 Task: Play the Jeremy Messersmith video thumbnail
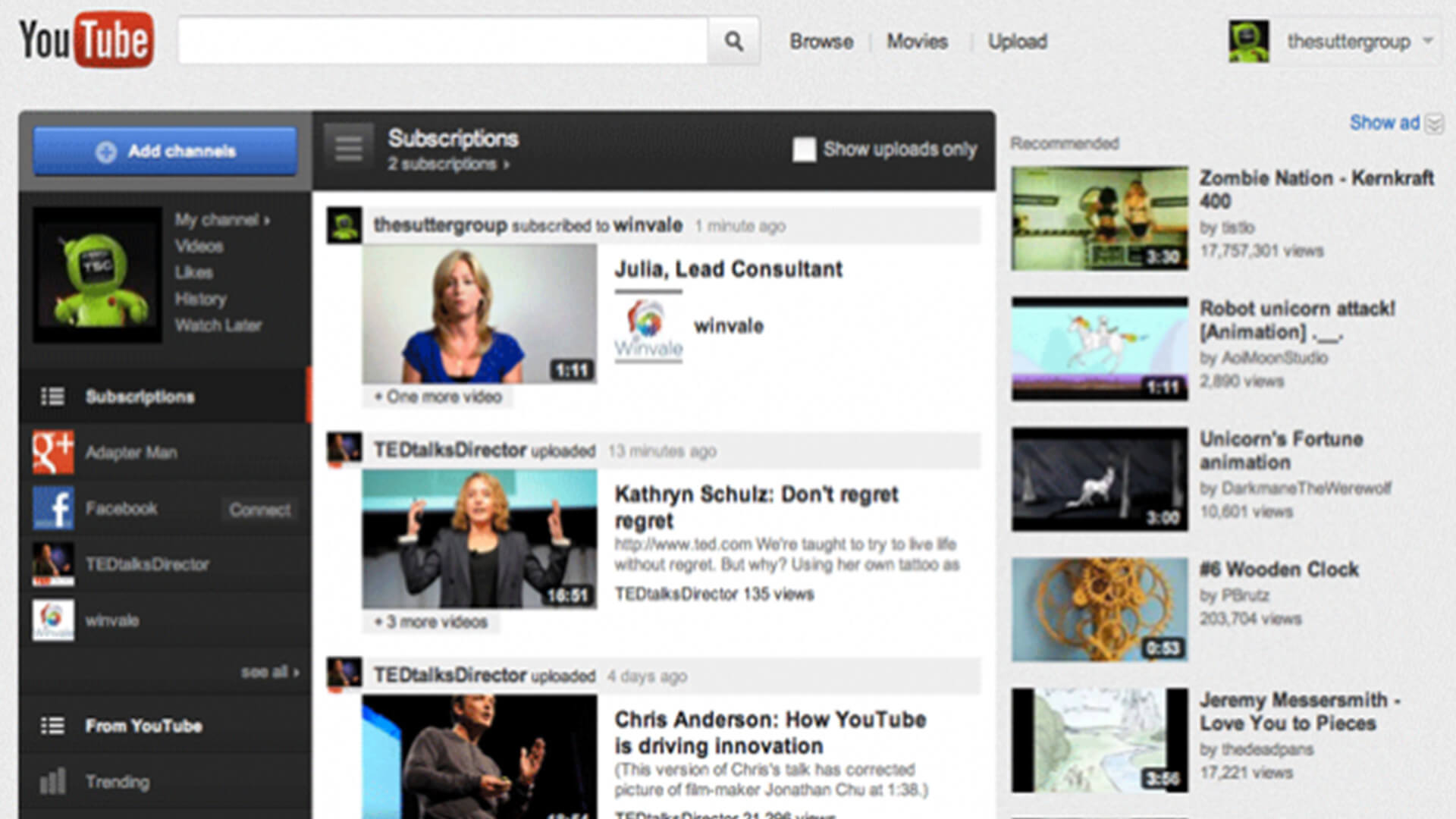[1100, 740]
